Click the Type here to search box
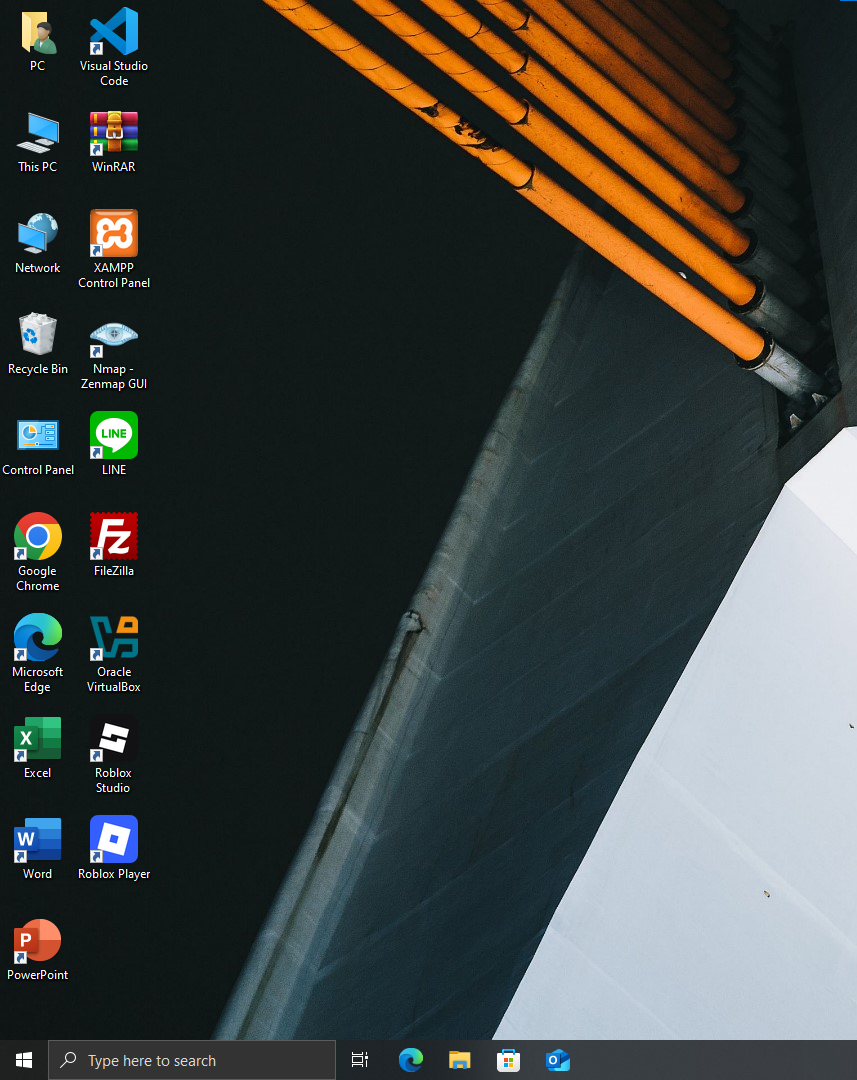The width and height of the screenshot is (857, 1080). pyautogui.click(x=192, y=1060)
